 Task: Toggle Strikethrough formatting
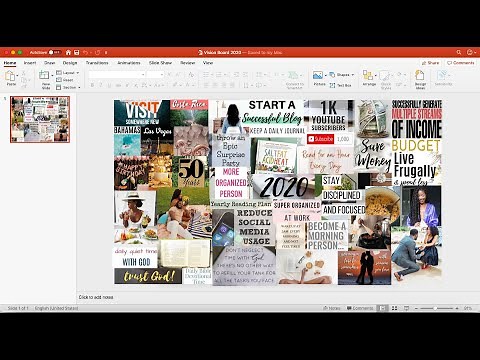(x=118, y=85)
